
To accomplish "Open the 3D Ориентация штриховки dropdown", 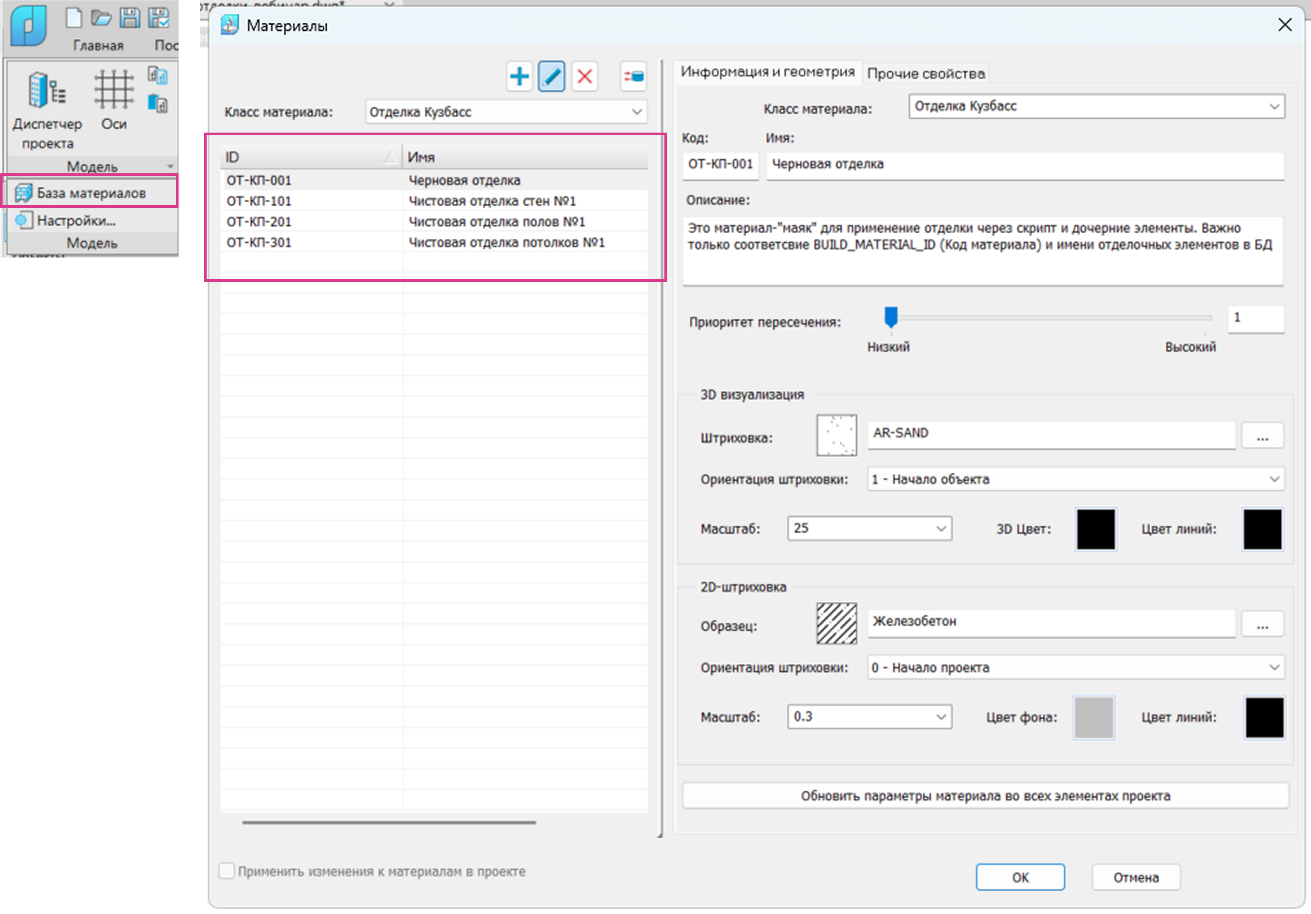I will pos(1075,479).
